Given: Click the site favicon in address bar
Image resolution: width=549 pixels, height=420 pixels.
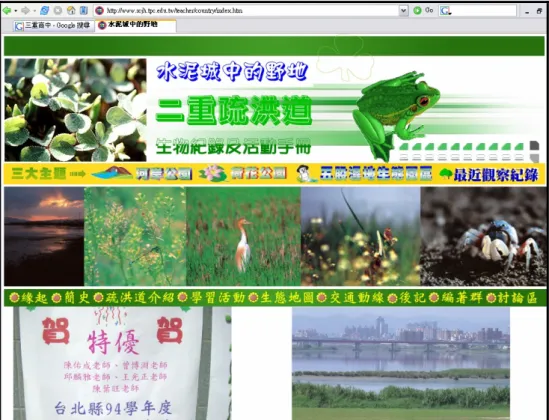Looking at the screenshot, I should (99, 10).
